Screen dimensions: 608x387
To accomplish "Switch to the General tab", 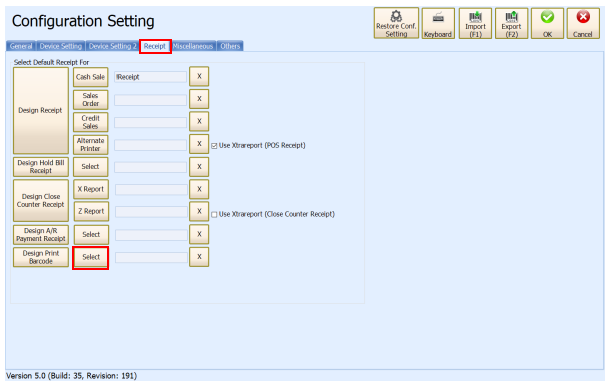I will coord(21,46).
